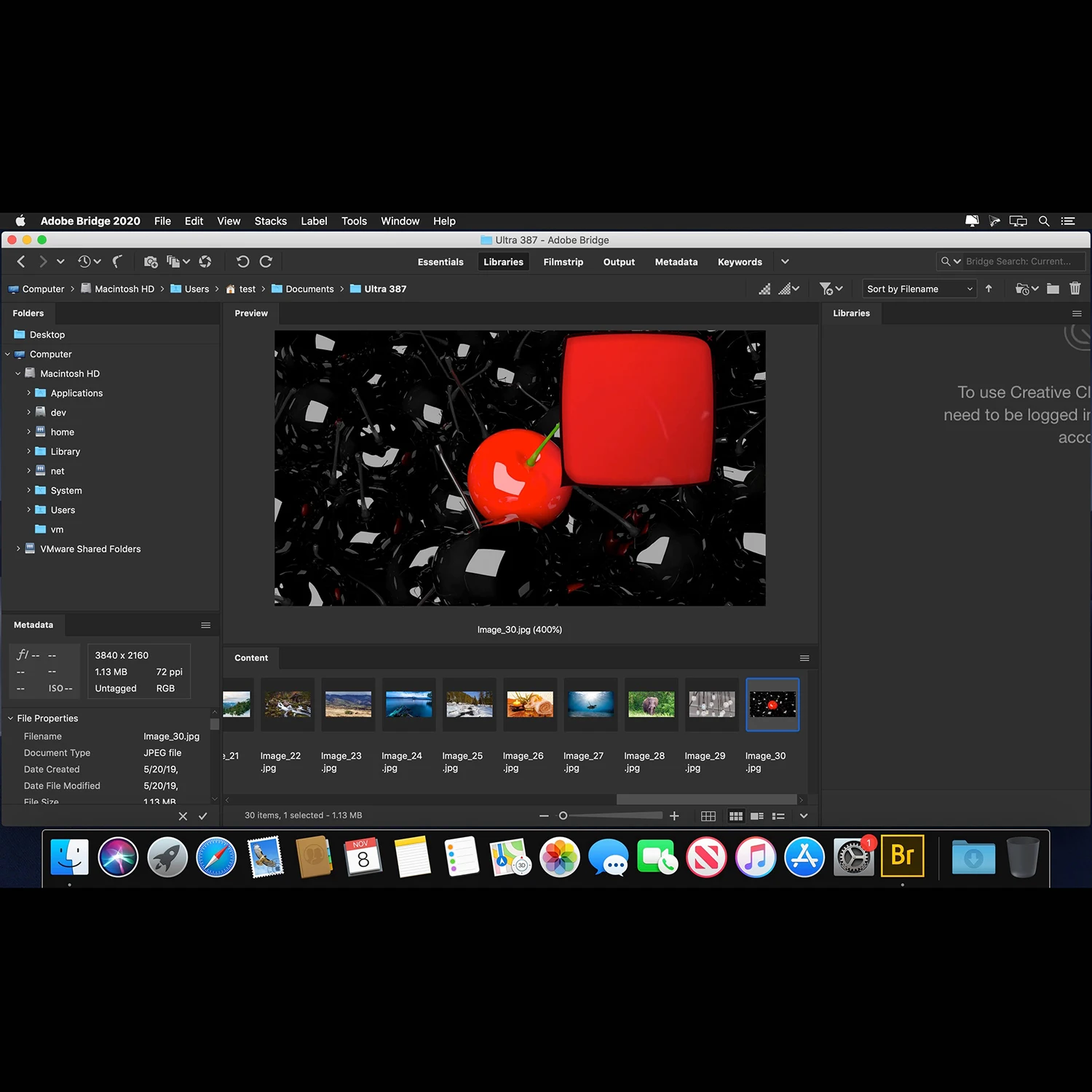Switch to thumbnails view mode
This screenshot has height=1092, width=1092.
point(736,816)
